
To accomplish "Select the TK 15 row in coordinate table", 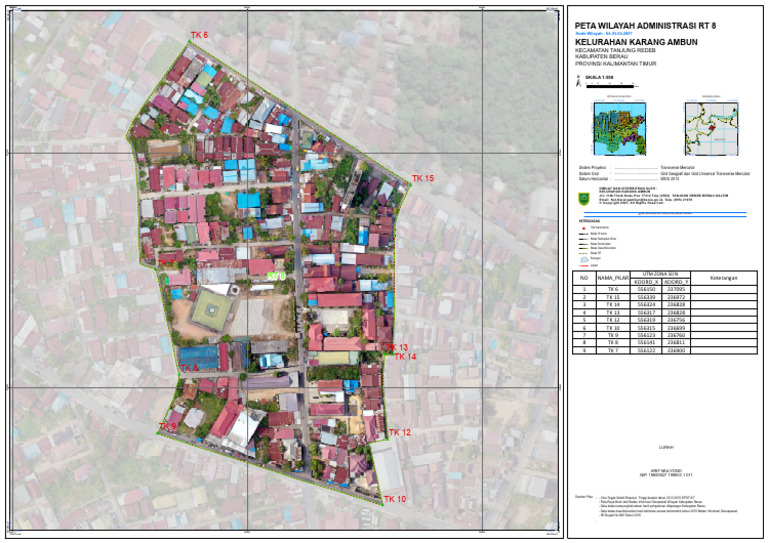I will coord(665,297).
